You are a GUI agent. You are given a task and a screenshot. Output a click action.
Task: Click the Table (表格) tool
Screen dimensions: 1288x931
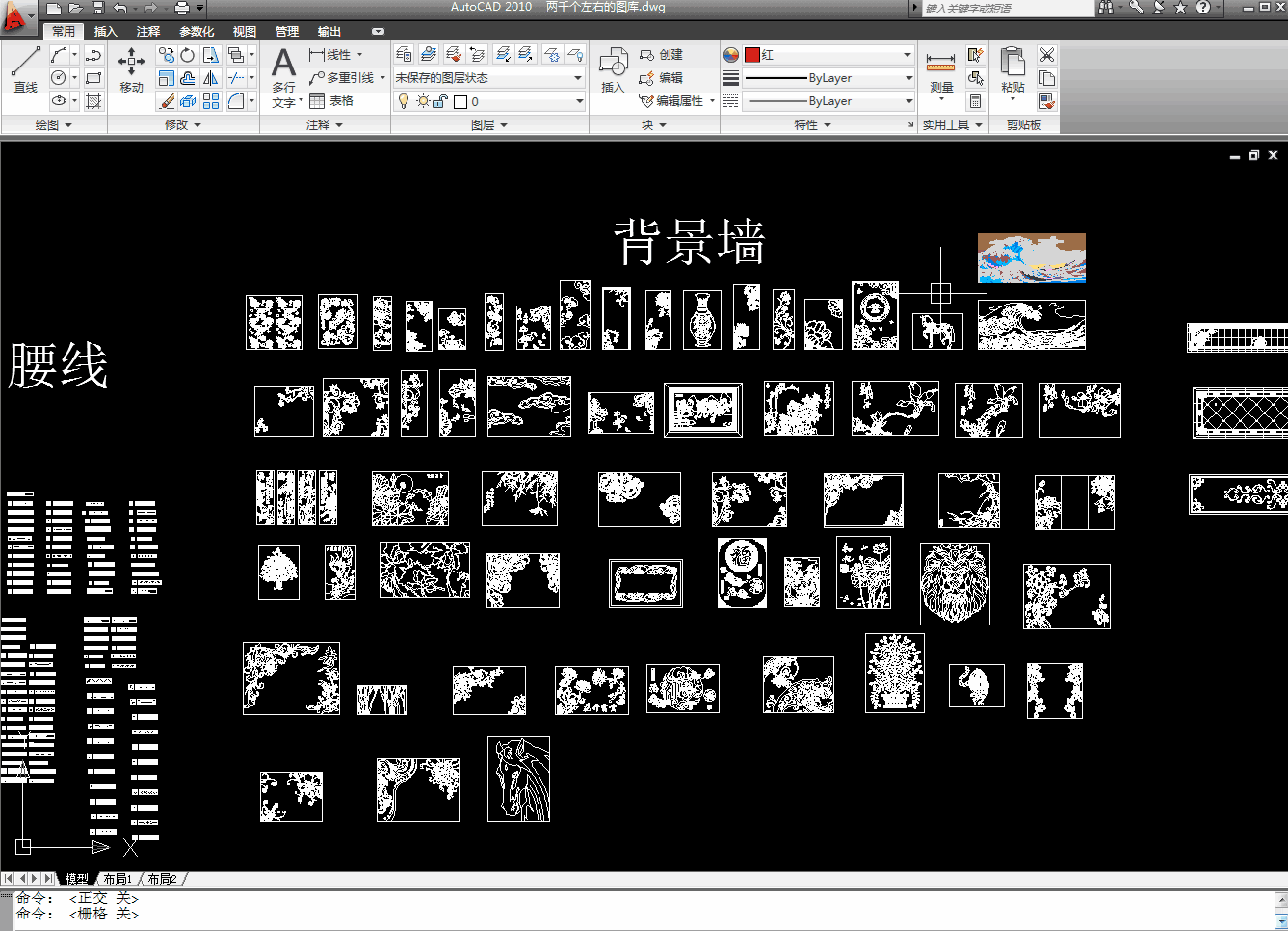coord(331,101)
